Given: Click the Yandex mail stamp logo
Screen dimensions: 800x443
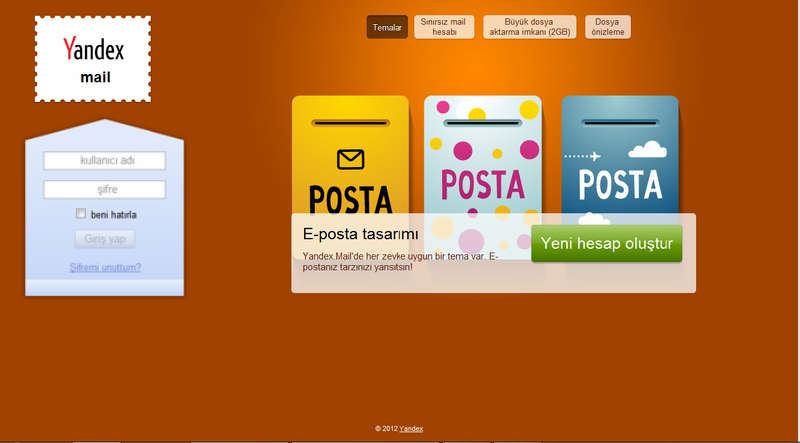Looking at the screenshot, I should click(93, 59).
